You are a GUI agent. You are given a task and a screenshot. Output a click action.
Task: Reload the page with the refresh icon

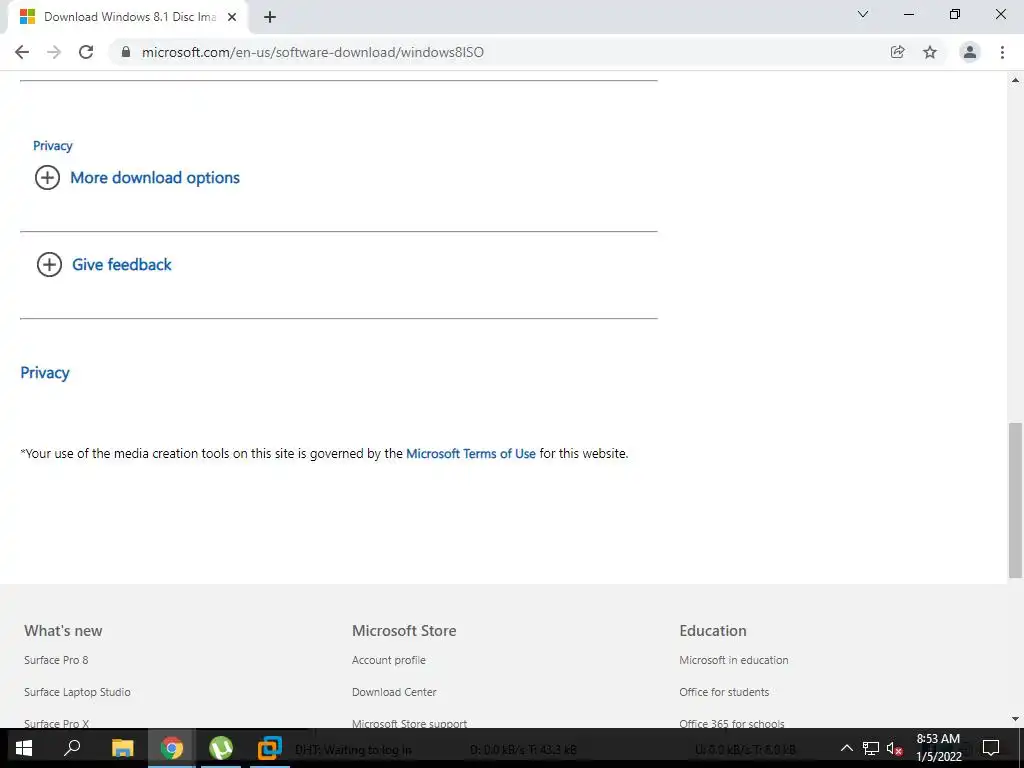[x=86, y=52]
